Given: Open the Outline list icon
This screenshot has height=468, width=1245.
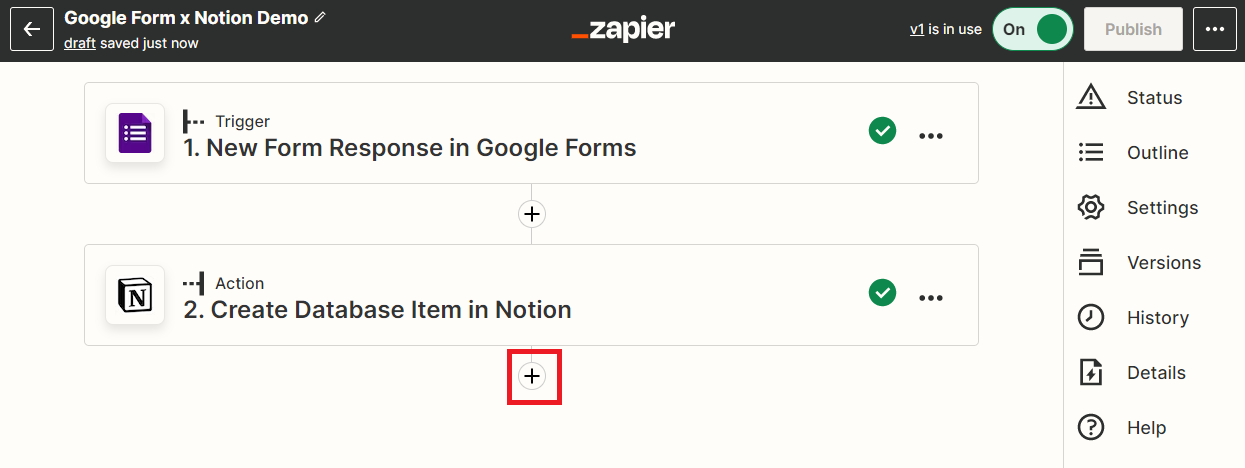Looking at the screenshot, I should pos(1090,152).
